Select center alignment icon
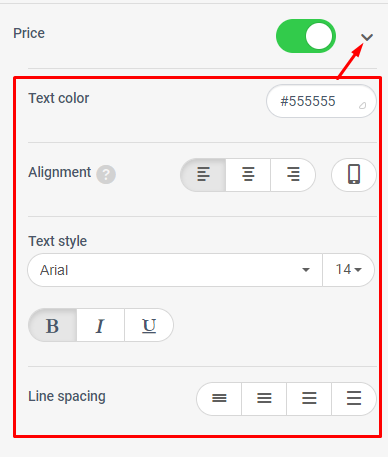Screen dimensions: 388x457 [x=248, y=175]
